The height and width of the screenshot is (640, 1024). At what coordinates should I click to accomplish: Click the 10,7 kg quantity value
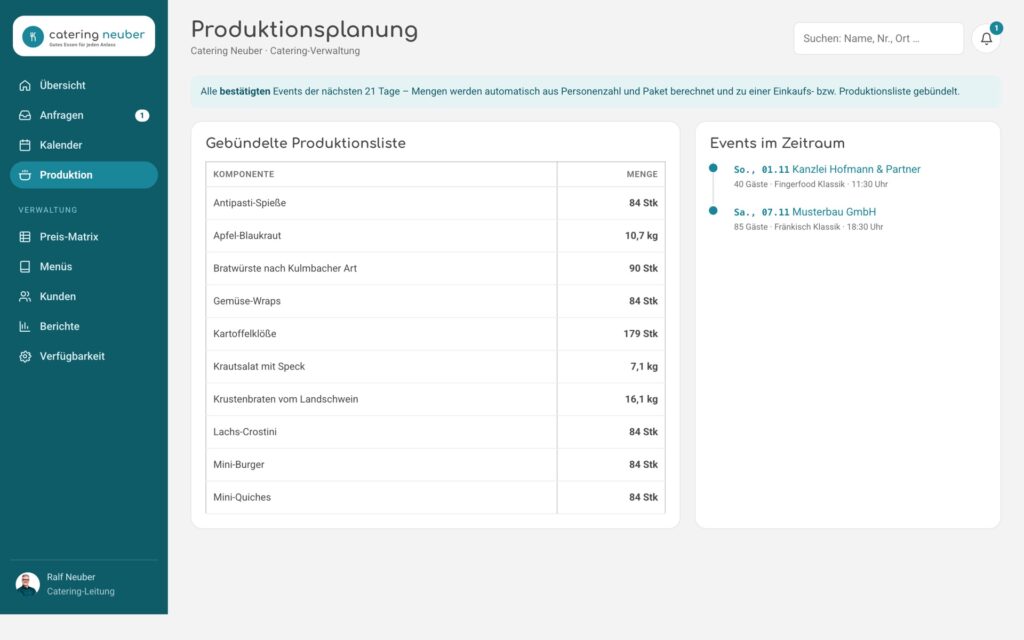[641, 236]
